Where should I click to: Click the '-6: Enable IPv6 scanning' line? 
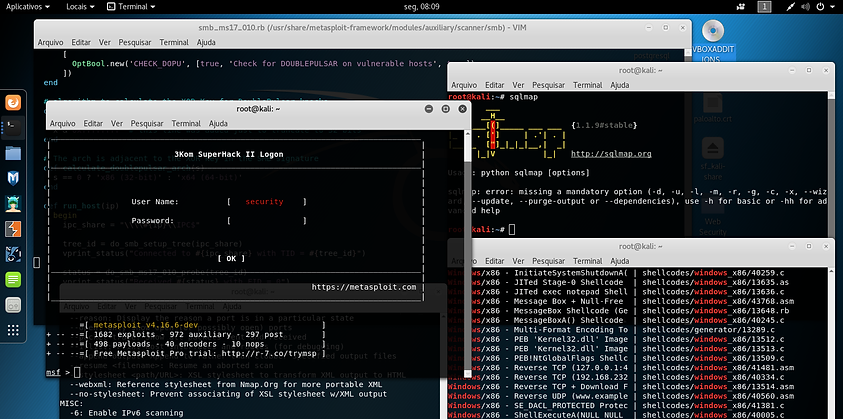(x=126, y=413)
